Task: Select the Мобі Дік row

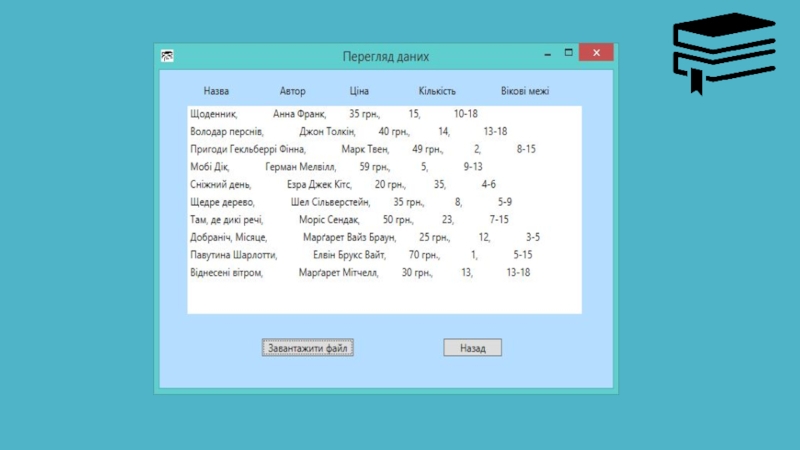Action: (384, 167)
